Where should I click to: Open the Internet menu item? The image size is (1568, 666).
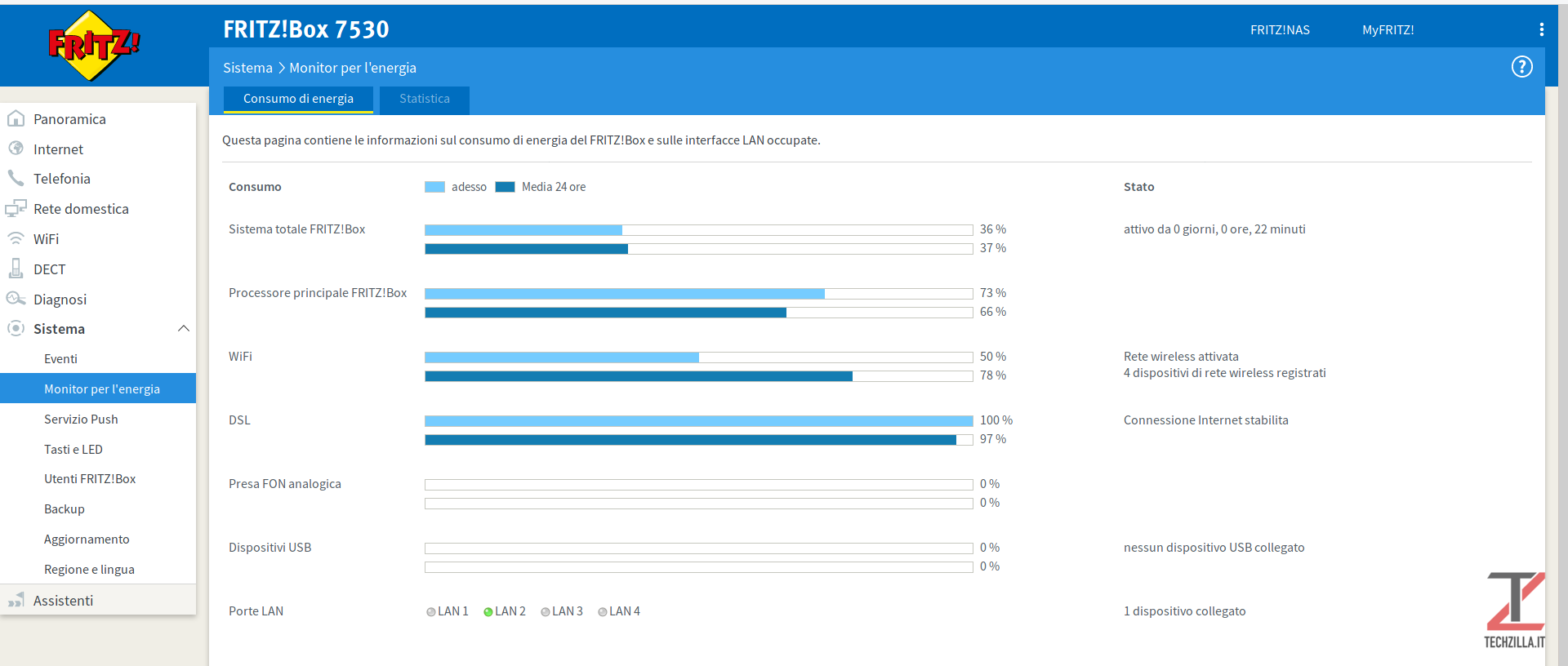pos(58,149)
